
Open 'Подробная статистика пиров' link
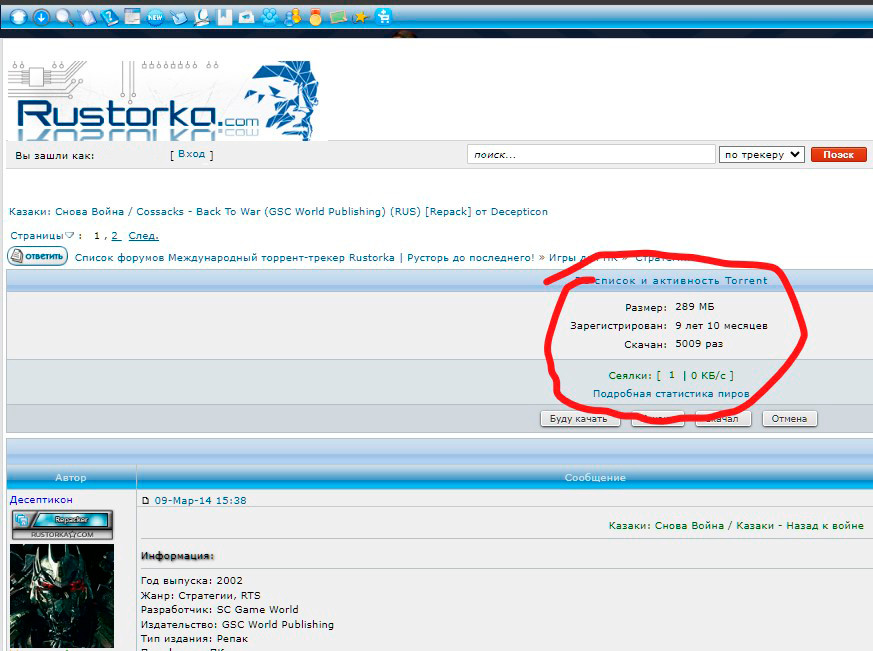click(670, 393)
